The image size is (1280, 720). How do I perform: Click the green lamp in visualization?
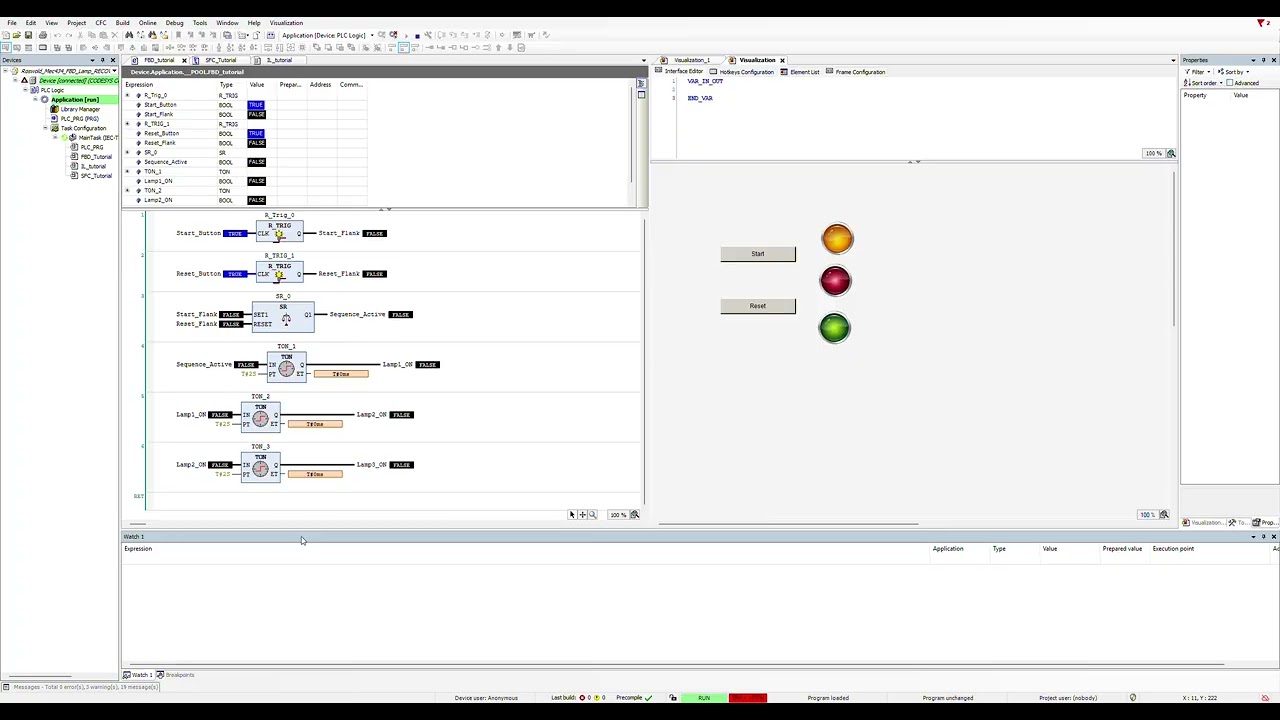click(834, 328)
